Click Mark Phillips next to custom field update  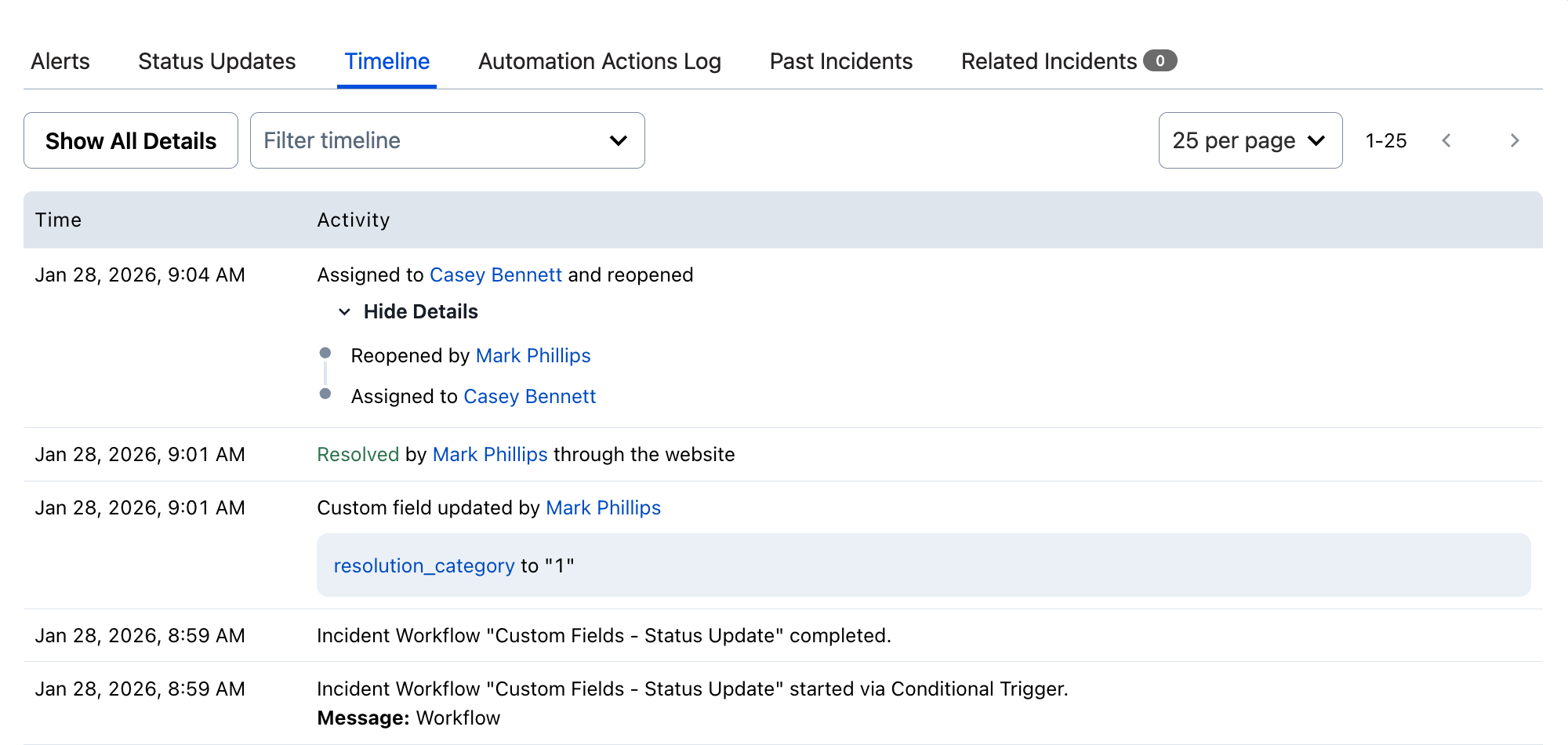(x=603, y=507)
